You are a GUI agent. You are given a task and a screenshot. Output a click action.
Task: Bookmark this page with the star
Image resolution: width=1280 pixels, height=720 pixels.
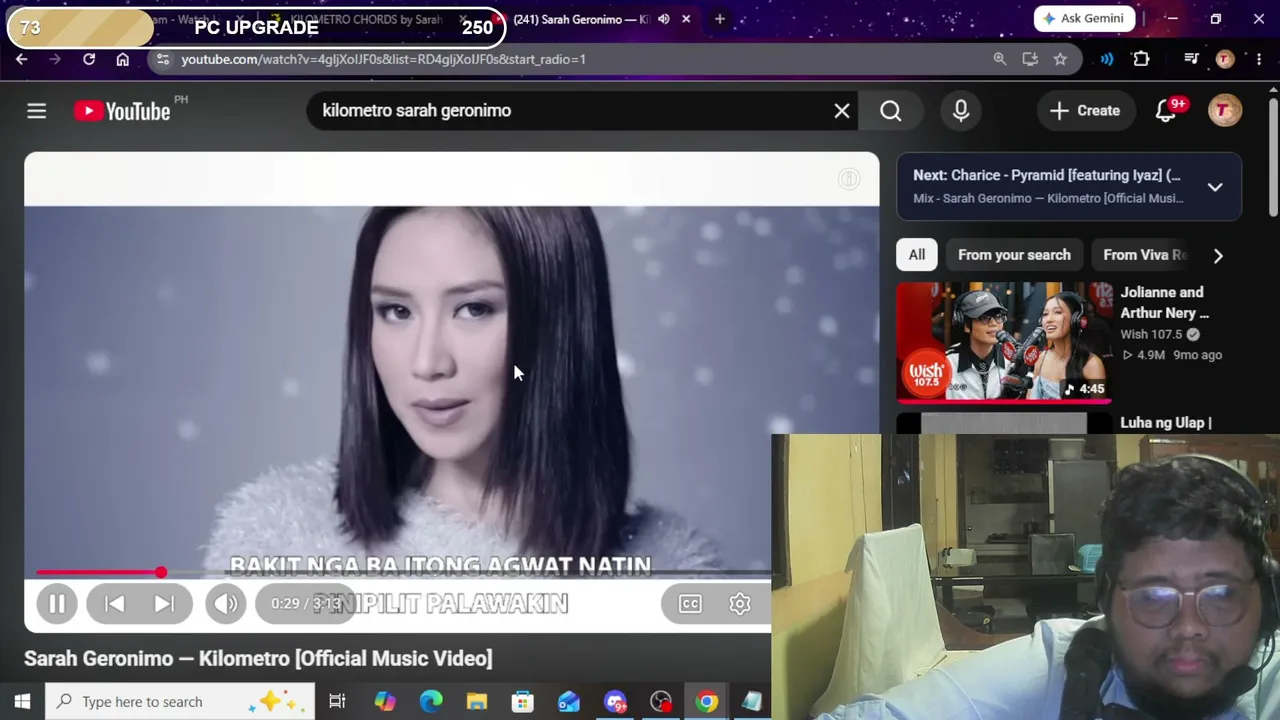point(1060,59)
